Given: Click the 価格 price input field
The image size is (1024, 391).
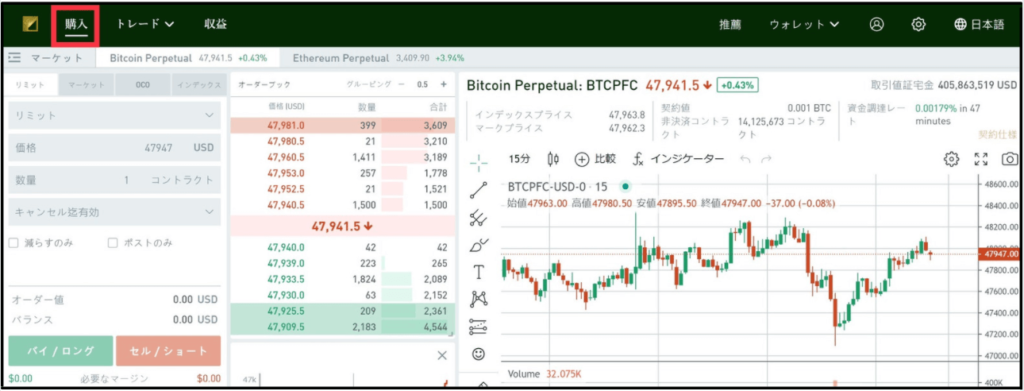Looking at the screenshot, I should click(x=114, y=148).
